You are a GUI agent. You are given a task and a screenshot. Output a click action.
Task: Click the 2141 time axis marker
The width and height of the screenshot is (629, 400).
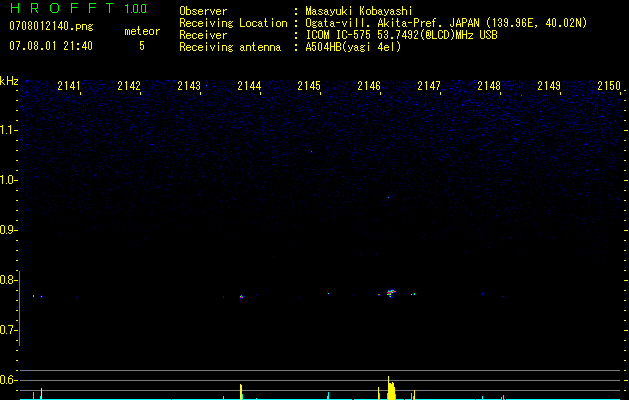tap(69, 86)
